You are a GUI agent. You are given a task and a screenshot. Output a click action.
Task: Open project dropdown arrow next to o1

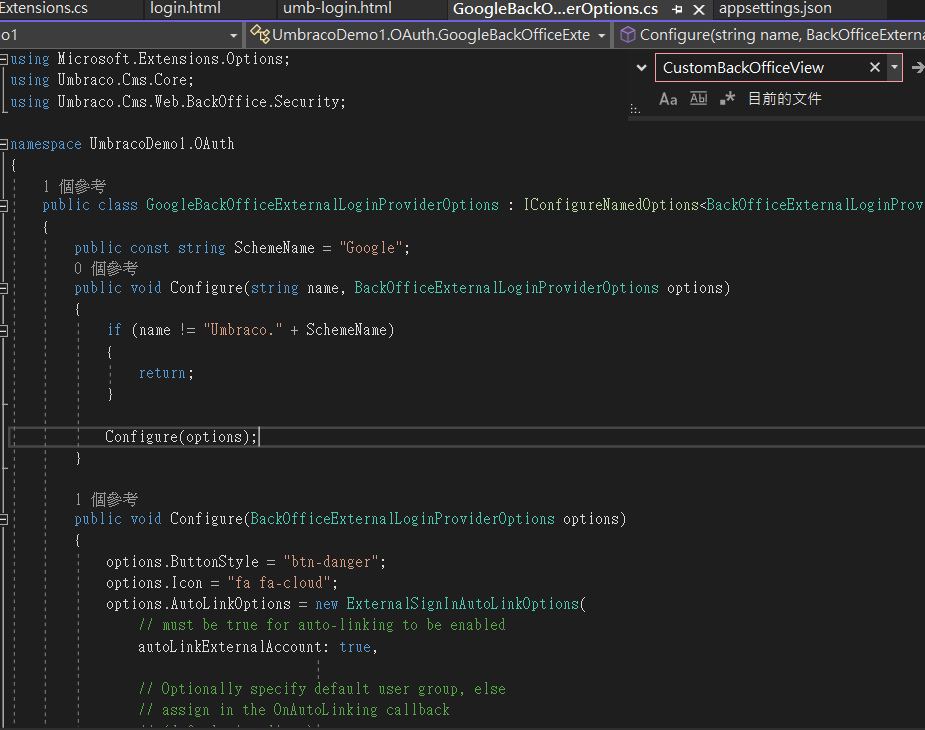click(234, 35)
